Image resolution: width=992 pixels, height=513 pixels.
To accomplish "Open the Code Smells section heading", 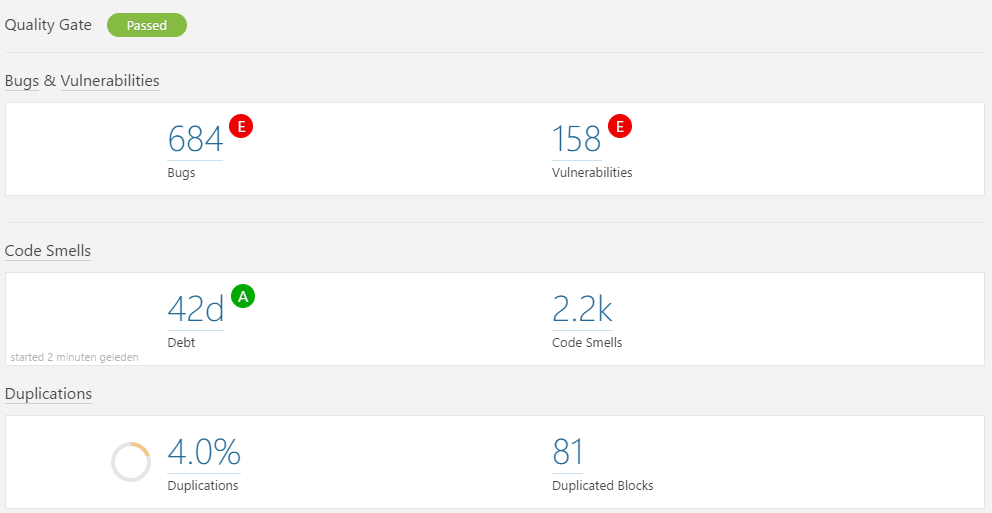I will 48,251.
